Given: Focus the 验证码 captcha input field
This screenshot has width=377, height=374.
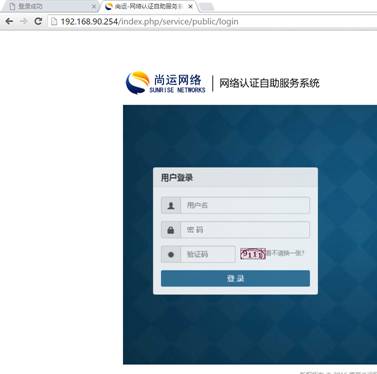Looking at the screenshot, I should 208,254.
